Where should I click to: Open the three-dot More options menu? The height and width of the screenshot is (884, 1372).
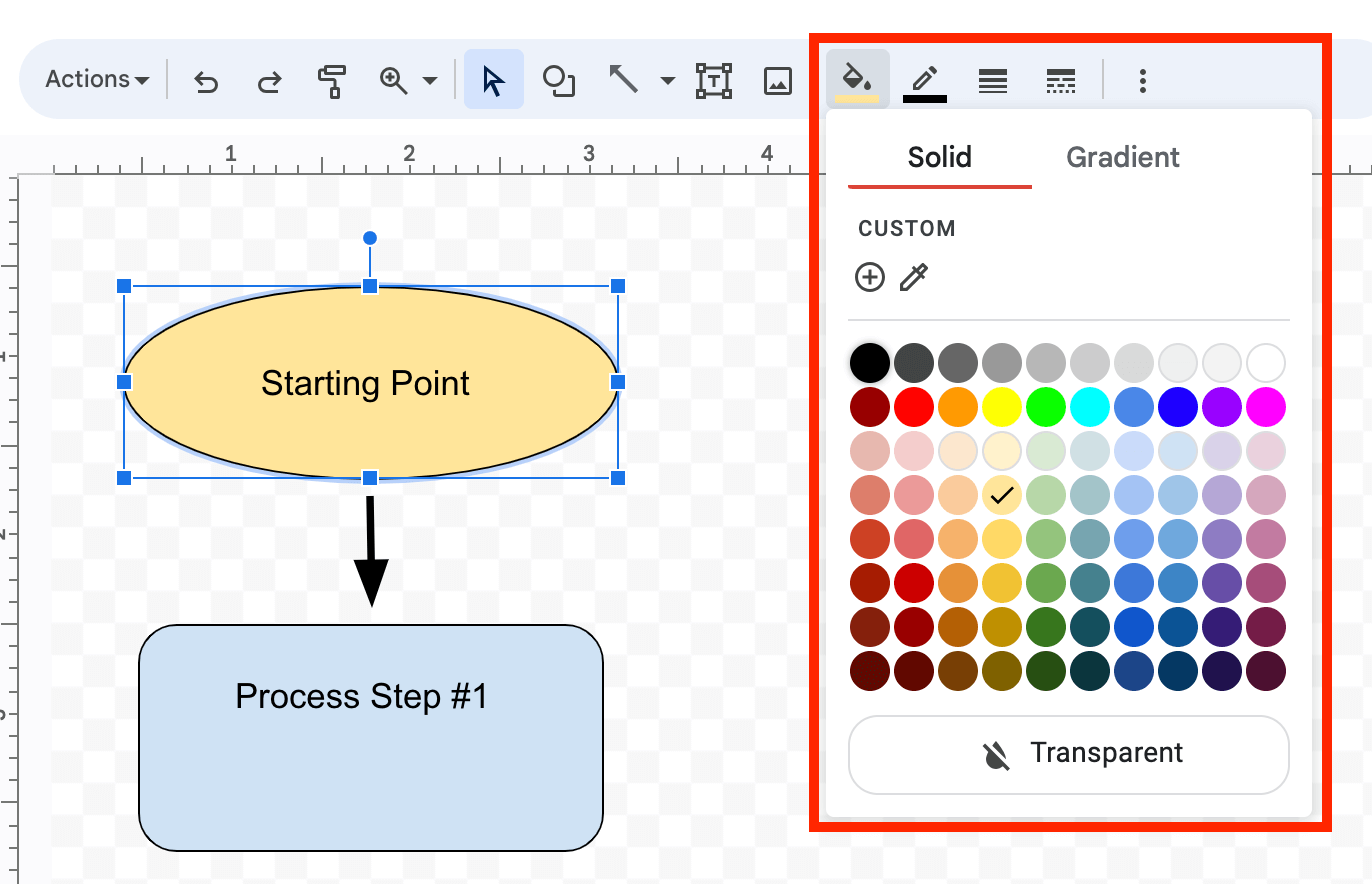pyautogui.click(x=1143, y=80)
